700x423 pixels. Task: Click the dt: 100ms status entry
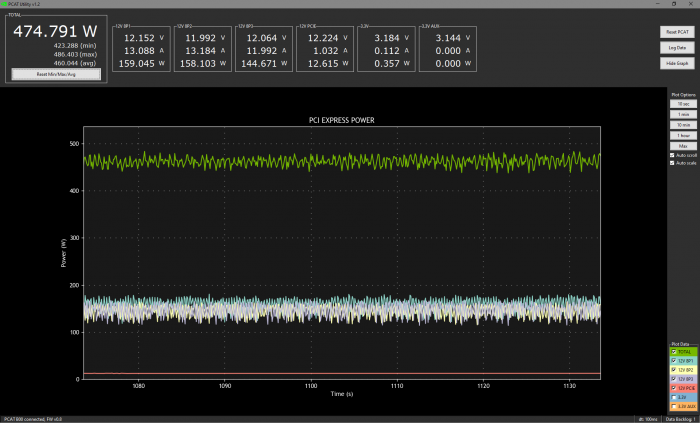click(648, 419)
